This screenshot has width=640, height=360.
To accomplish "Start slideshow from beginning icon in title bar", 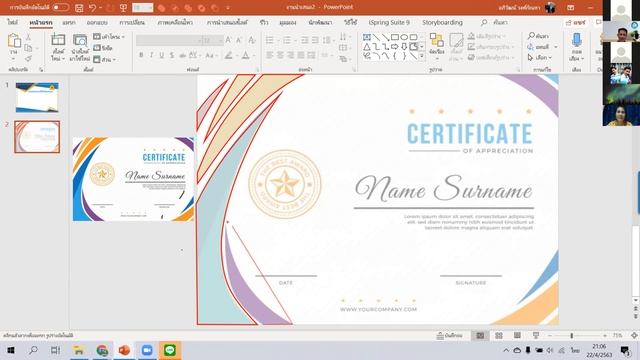I will click(123, 8).
